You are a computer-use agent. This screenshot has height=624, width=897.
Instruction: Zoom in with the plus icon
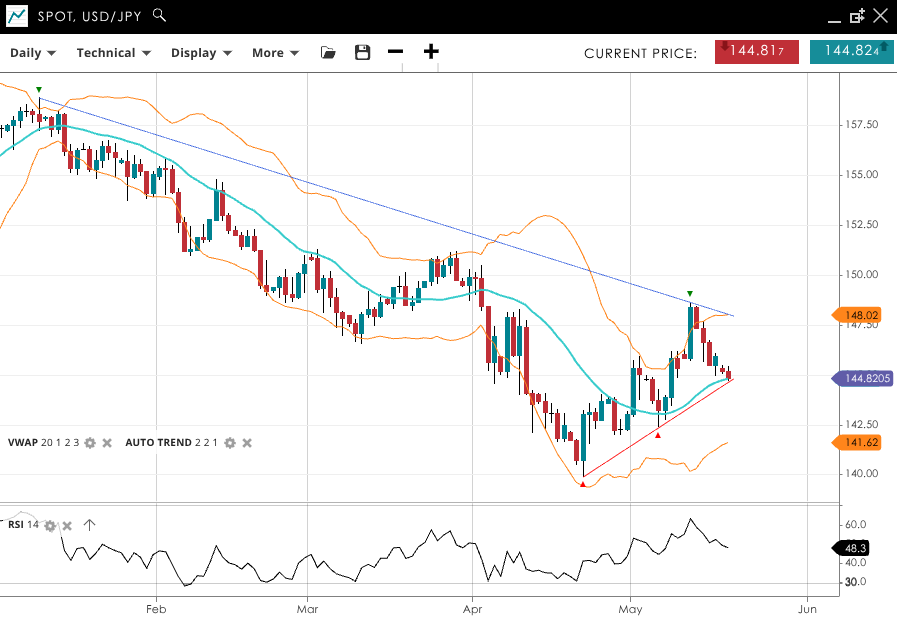pos(431,52)
